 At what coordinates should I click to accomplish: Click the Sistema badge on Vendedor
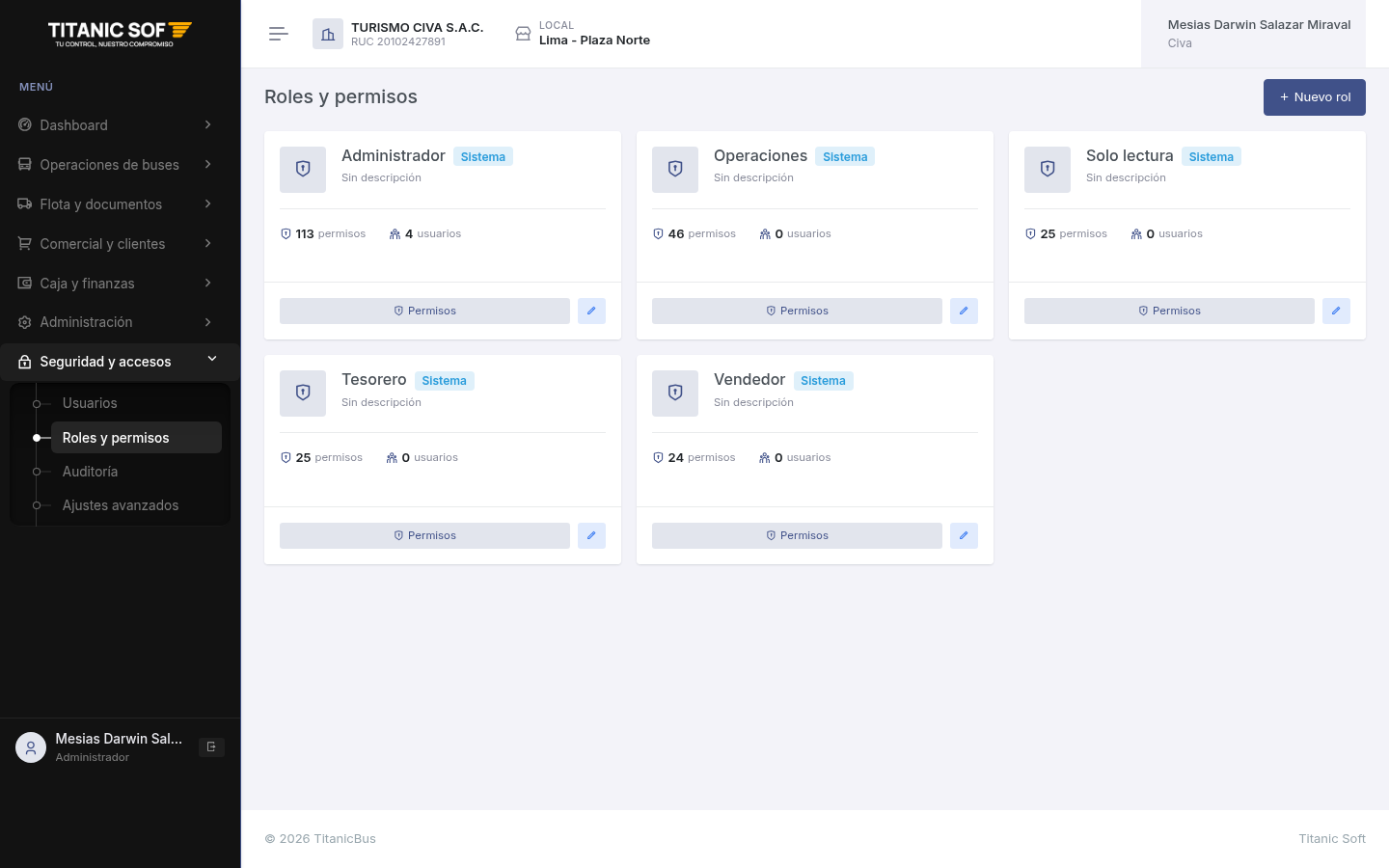pyautogui.click(x=823, y=381)
